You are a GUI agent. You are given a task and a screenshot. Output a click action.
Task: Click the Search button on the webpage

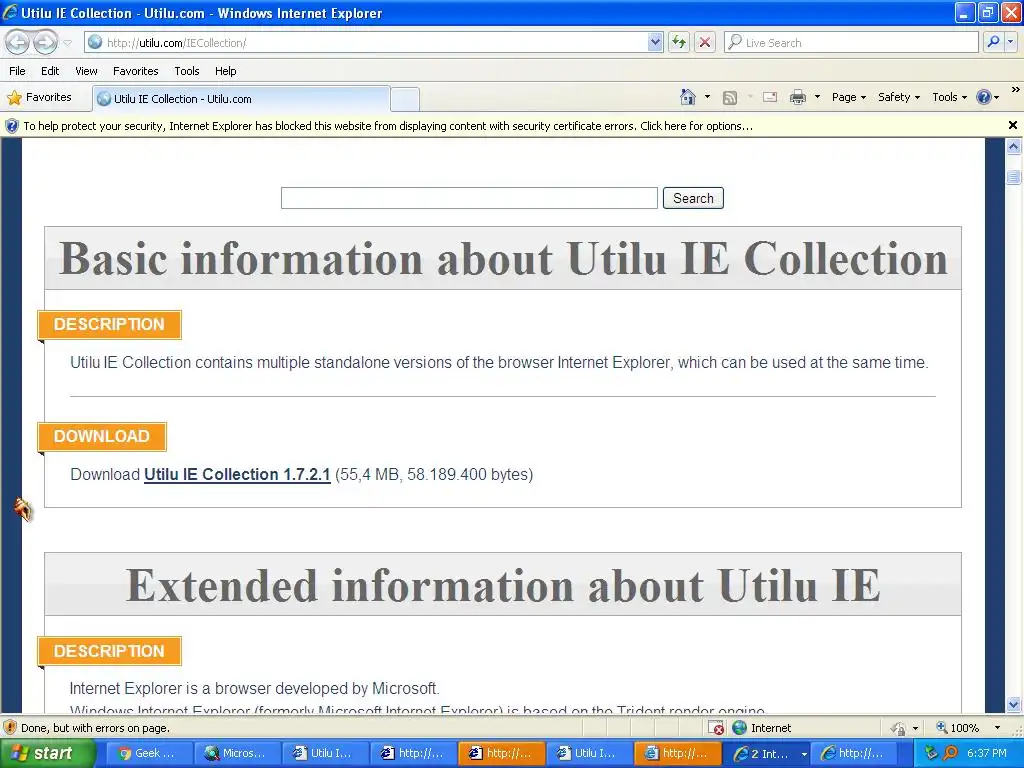click(x=693, y=198)
